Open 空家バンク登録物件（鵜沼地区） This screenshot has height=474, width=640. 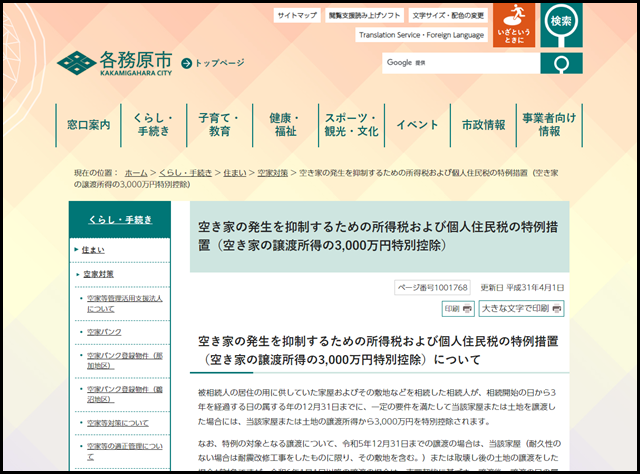[x=124, y=394]
